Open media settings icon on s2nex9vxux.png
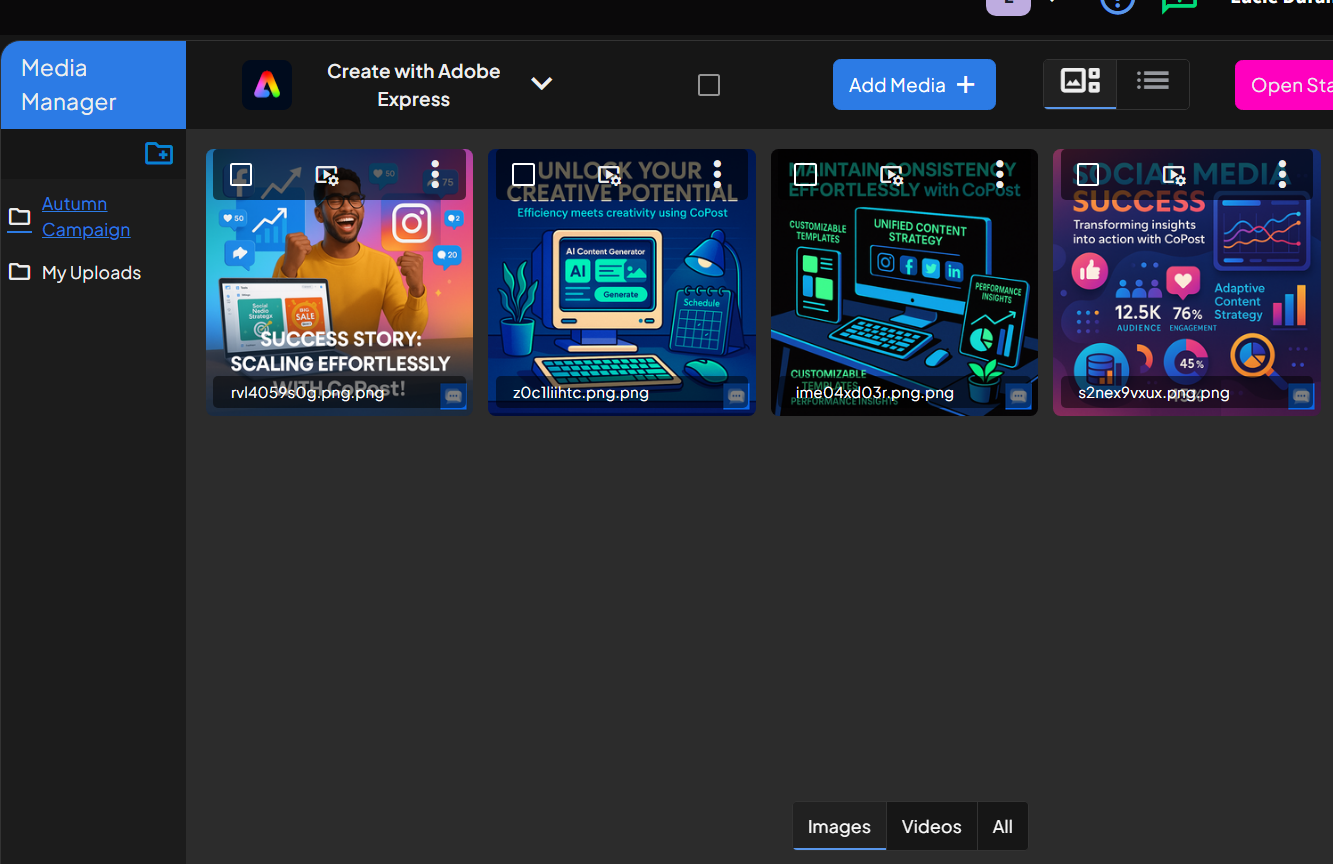Screen dimensions: 1333x864 coord(1174,176)
